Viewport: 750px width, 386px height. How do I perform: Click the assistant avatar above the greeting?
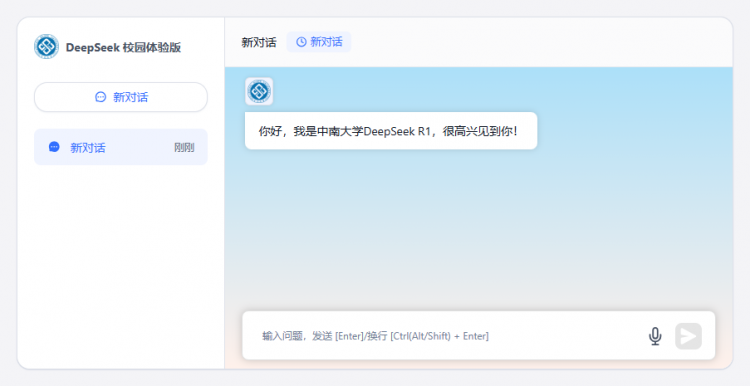[x=259, y=91]
